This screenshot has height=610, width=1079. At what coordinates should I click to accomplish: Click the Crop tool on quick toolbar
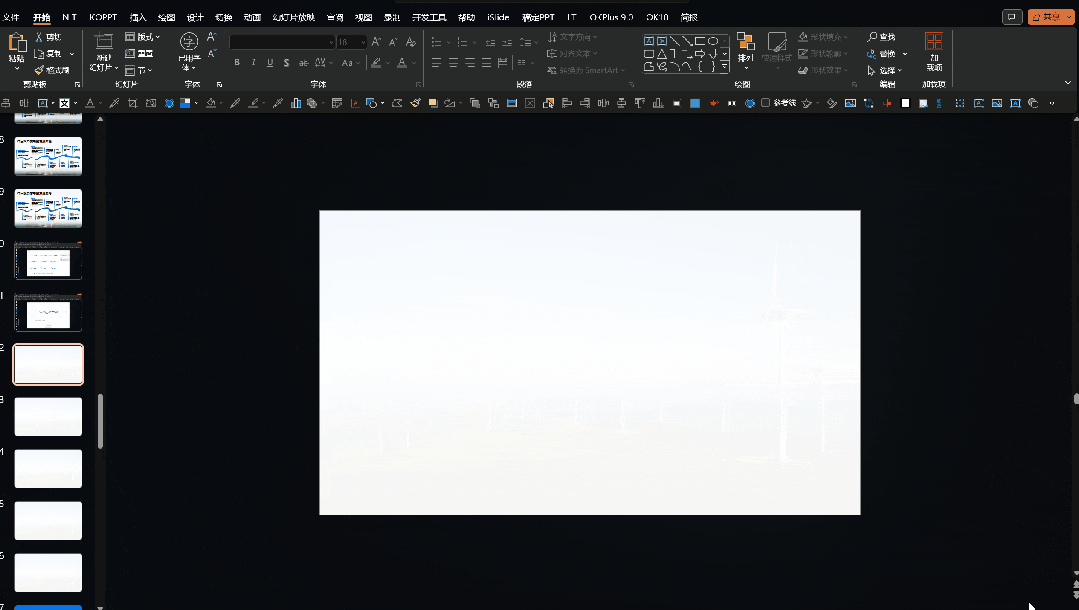coord(132,103)
